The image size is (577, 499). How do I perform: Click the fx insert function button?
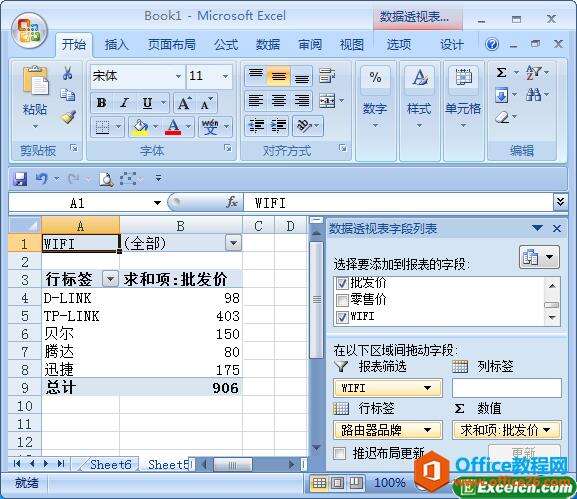pos(231,202)
